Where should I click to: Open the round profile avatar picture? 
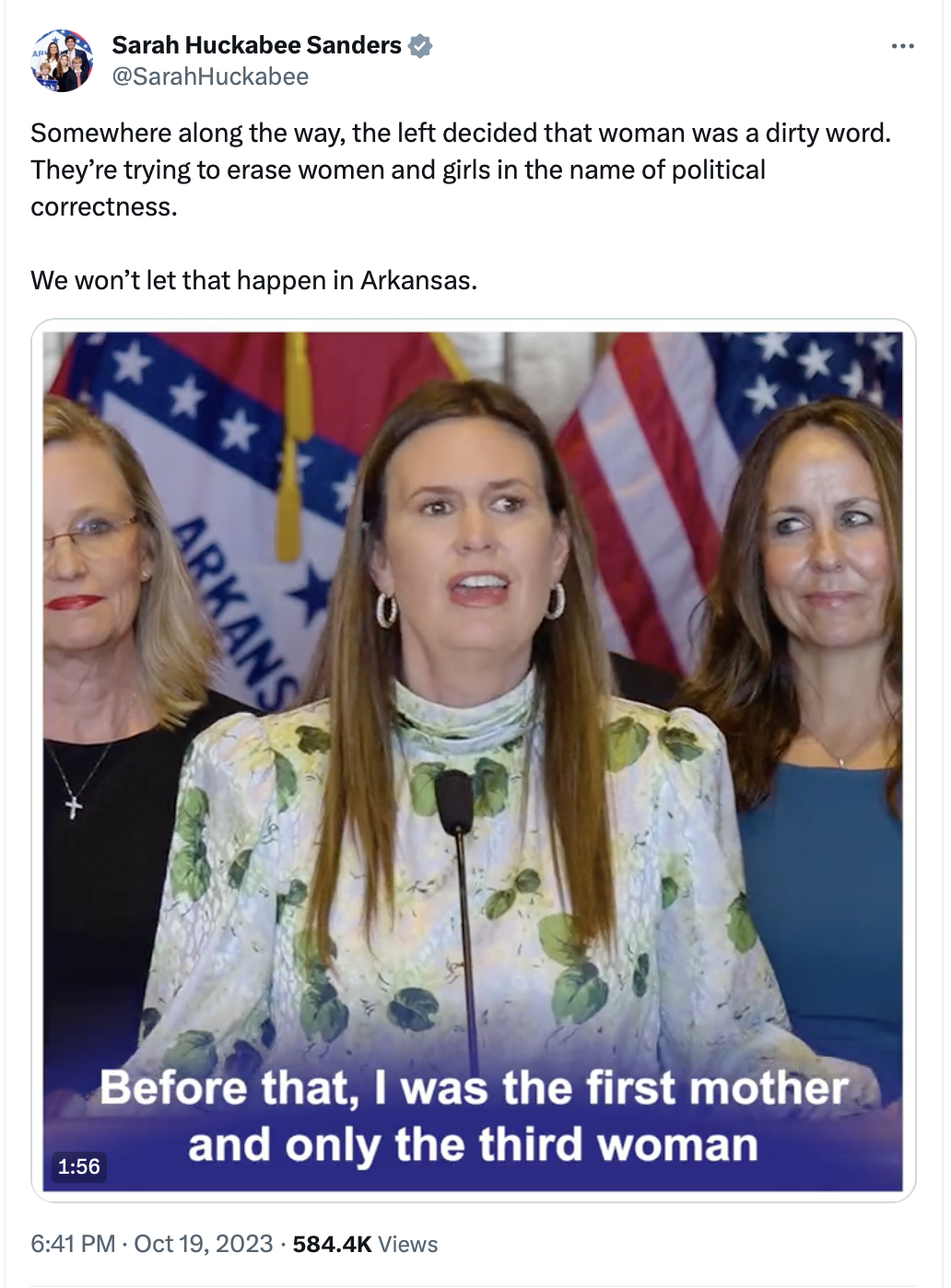(x=62, y=61)
